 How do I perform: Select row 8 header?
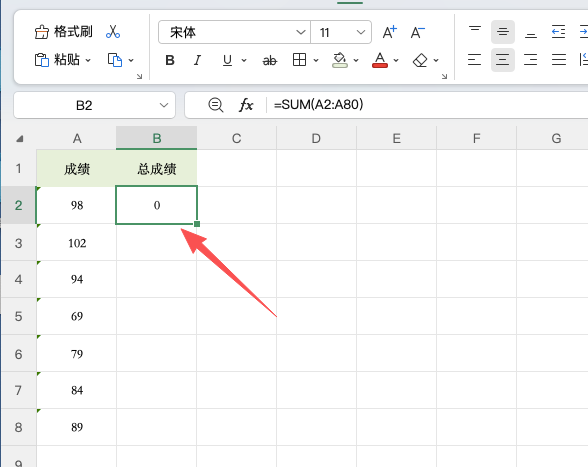click(x=19, y=427)
